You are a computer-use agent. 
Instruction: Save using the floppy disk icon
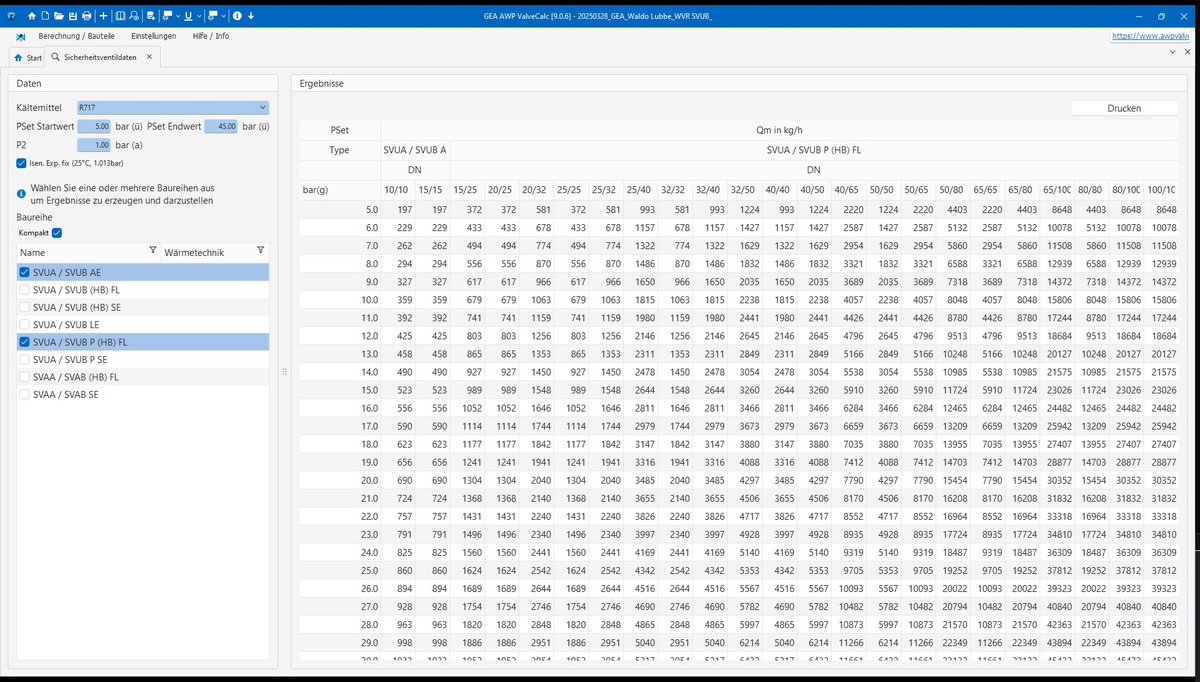point(73,16)
